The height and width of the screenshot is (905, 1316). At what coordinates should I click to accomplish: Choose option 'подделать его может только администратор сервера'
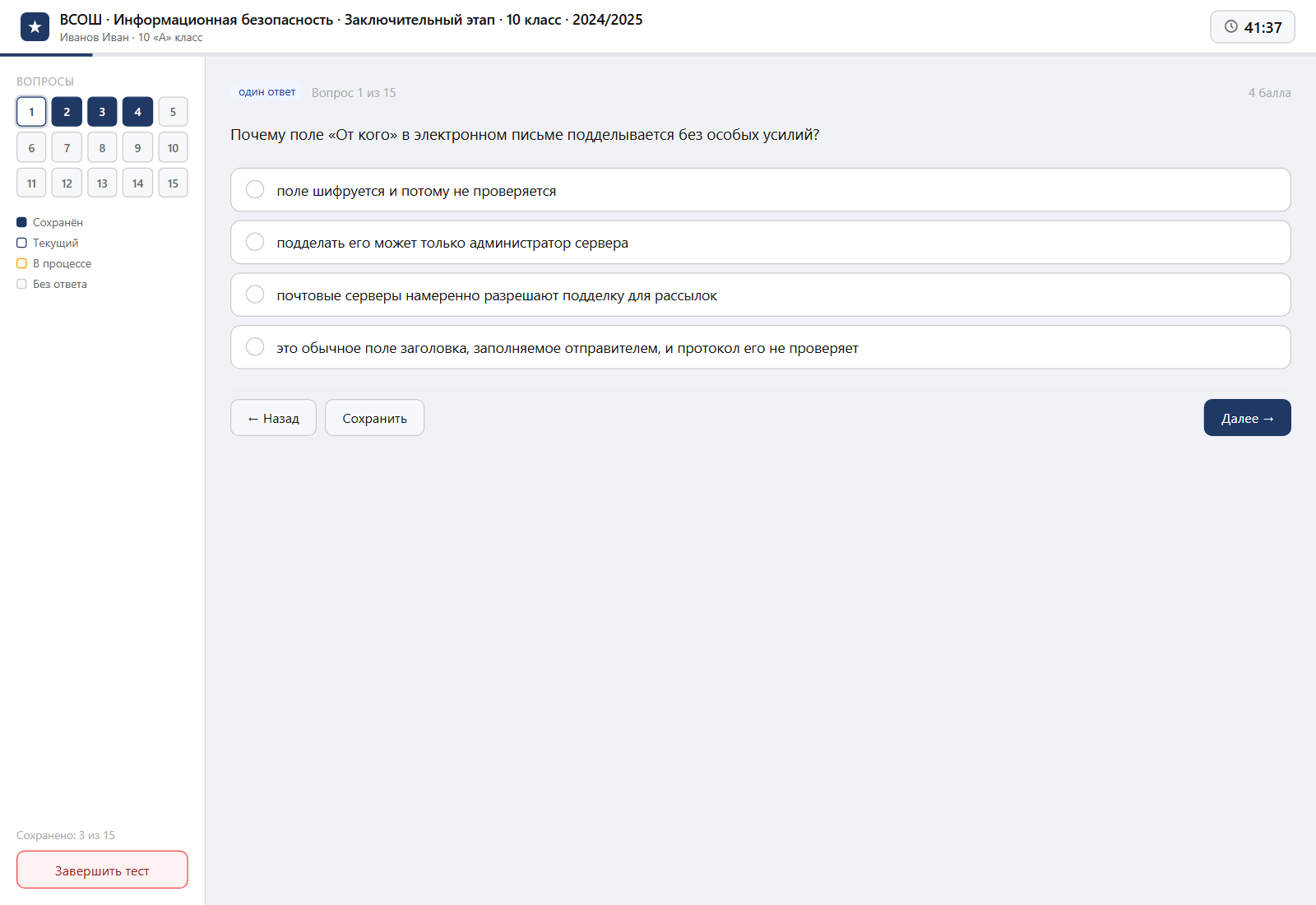coord(760,243)
